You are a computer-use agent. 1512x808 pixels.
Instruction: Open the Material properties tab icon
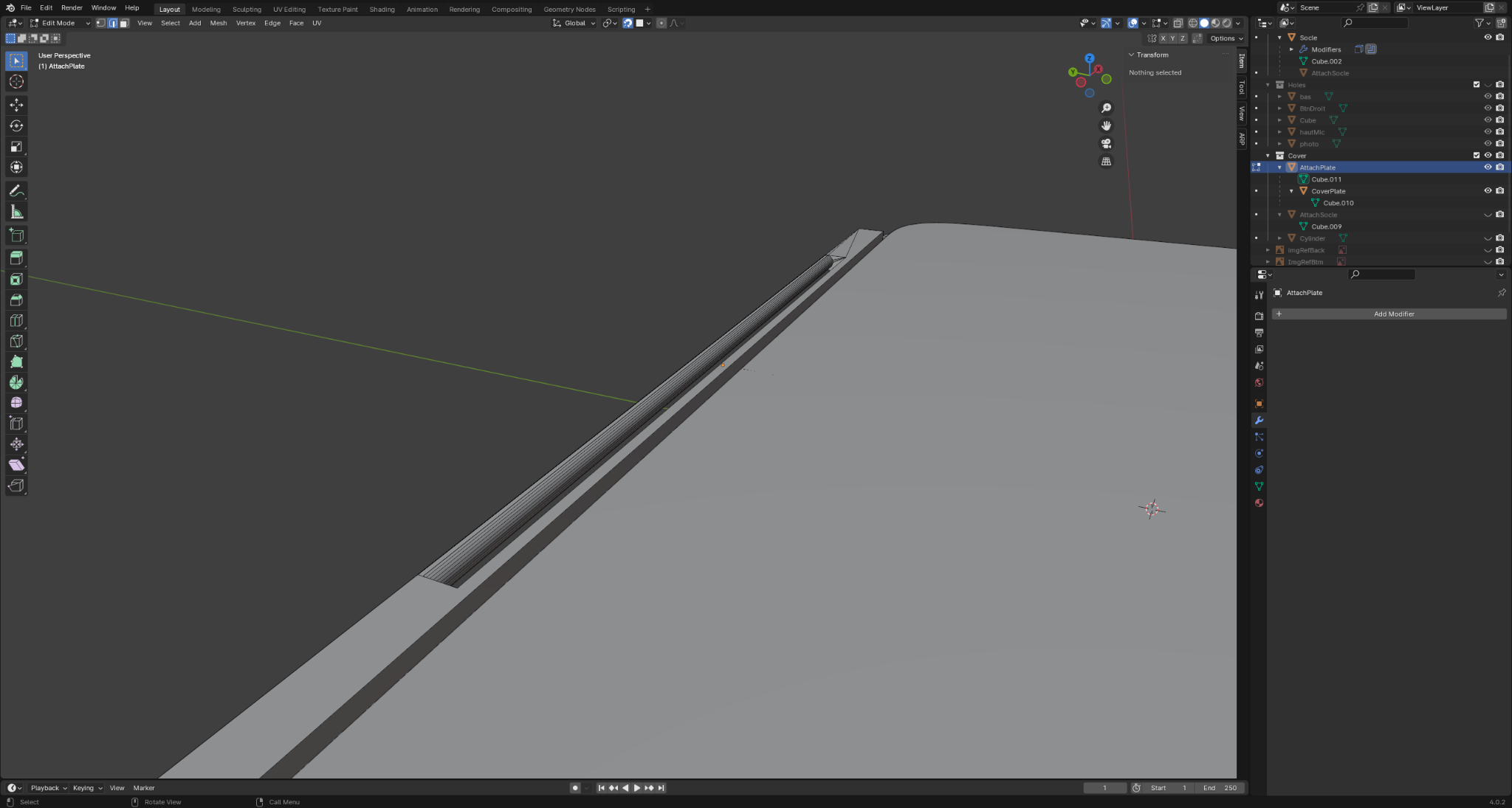pyautogui.click(x=1259, y=503)
